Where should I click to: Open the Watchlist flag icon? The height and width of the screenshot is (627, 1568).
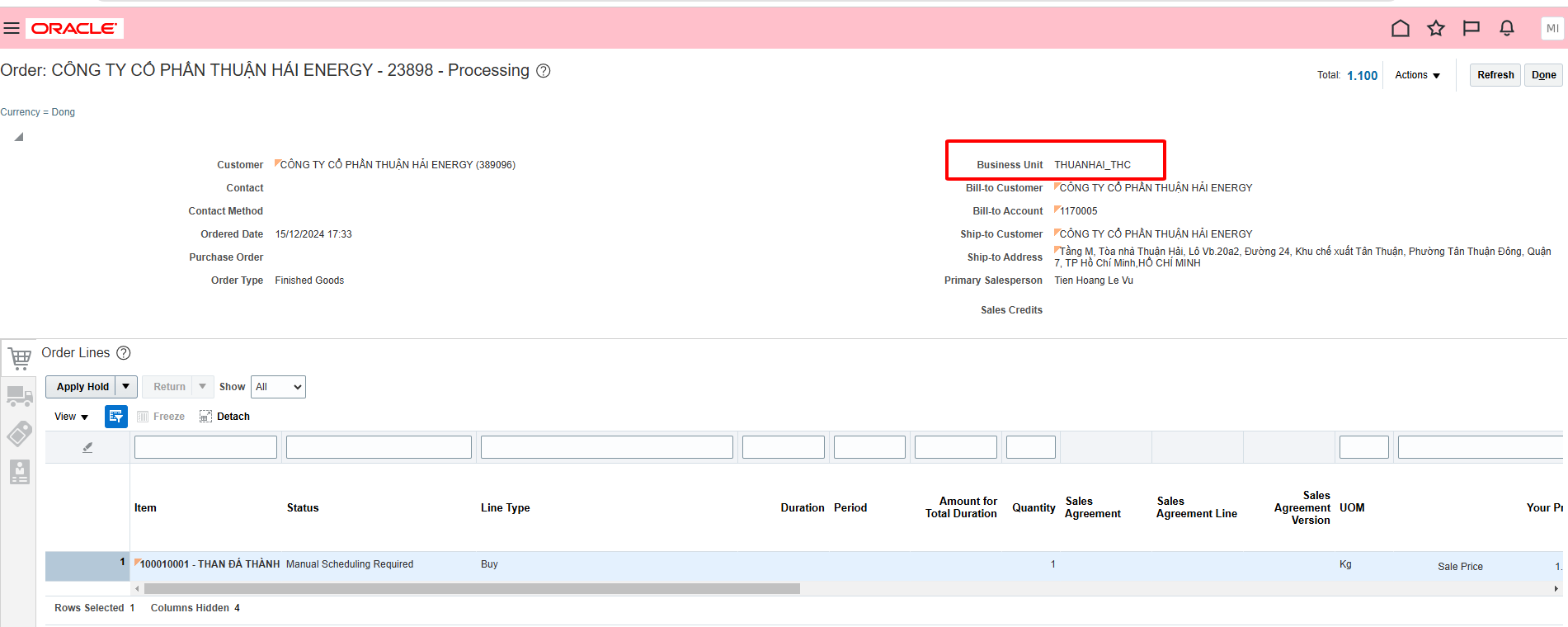pos(1471,28)
